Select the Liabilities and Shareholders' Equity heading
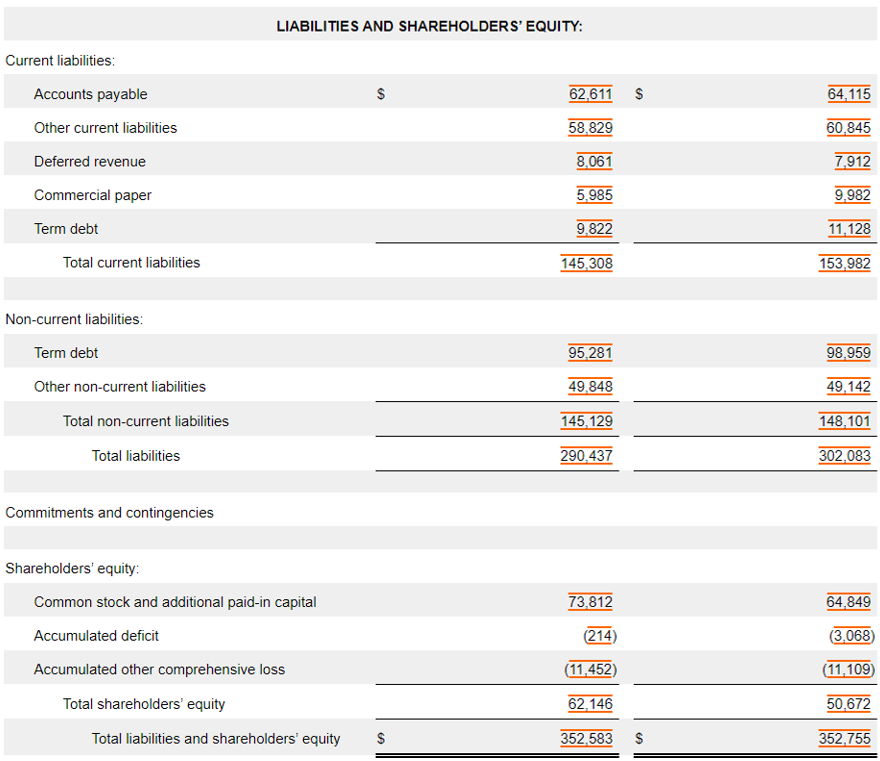The image size is (880, 761). [x=429, y=26]
